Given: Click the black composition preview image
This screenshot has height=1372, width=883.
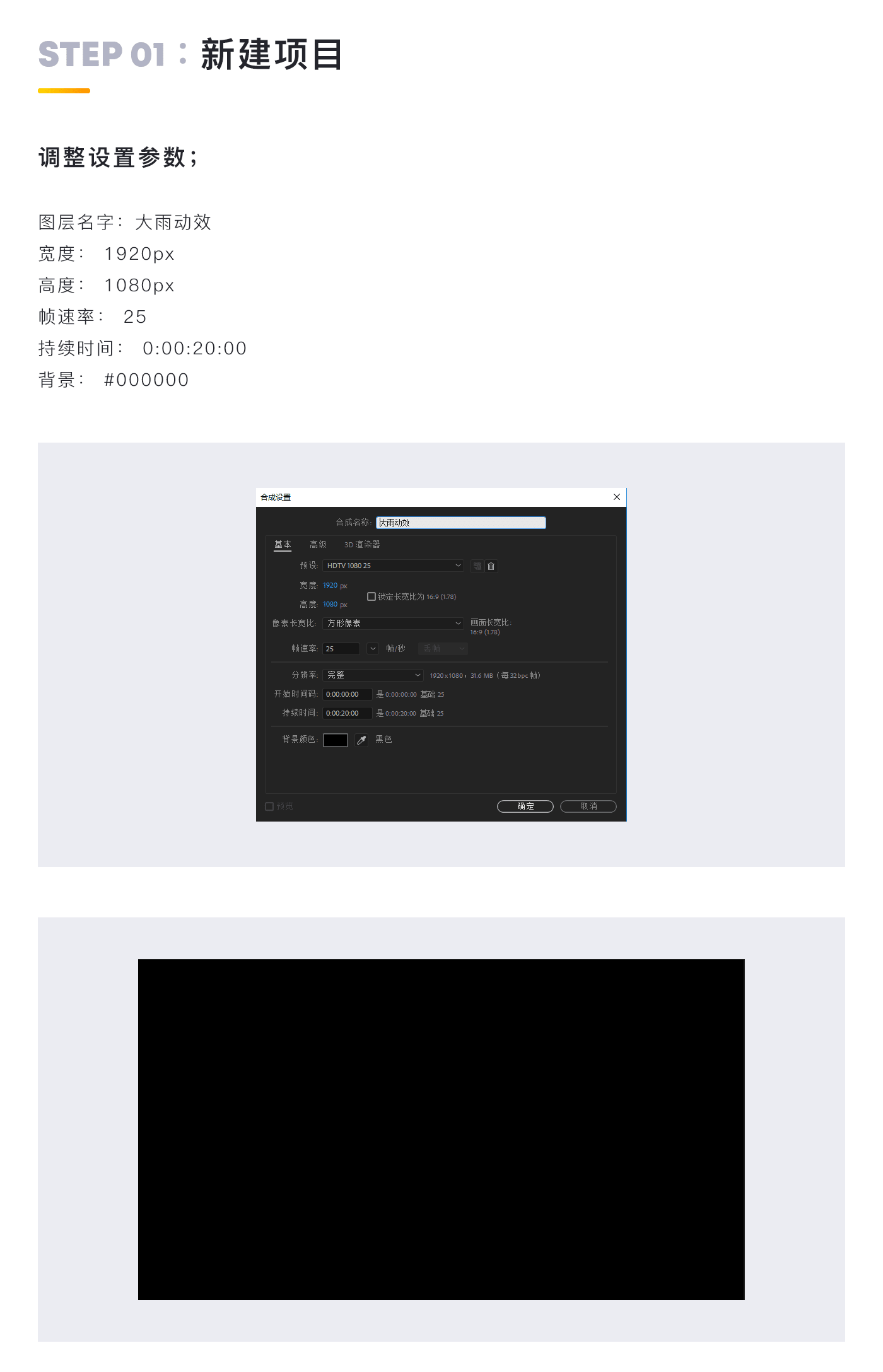Looking at the screenshot, I should 441,1129.
